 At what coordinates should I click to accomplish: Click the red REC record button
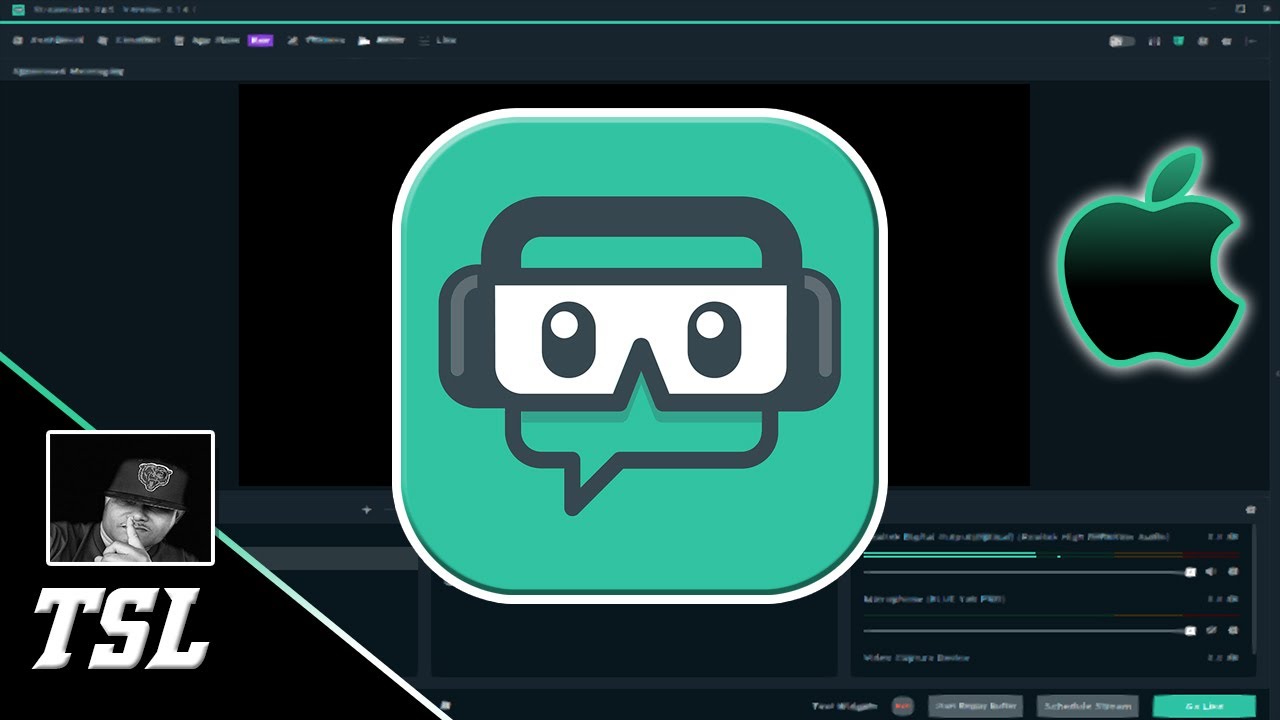903,706
